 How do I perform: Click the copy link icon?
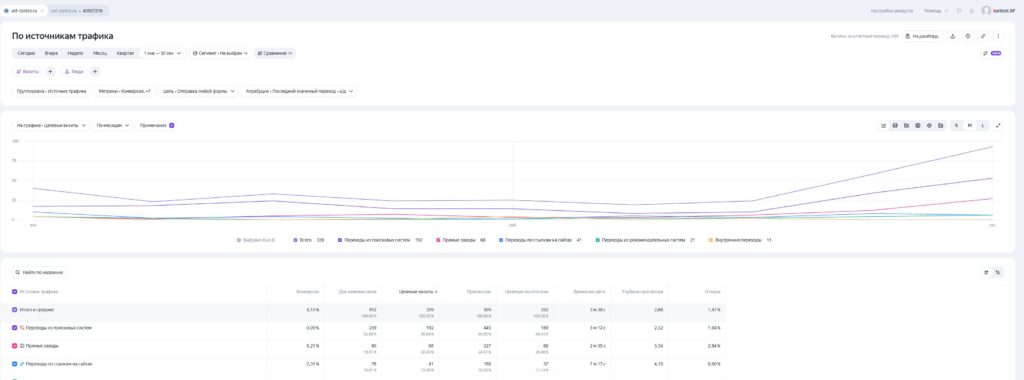pos(984,36)
